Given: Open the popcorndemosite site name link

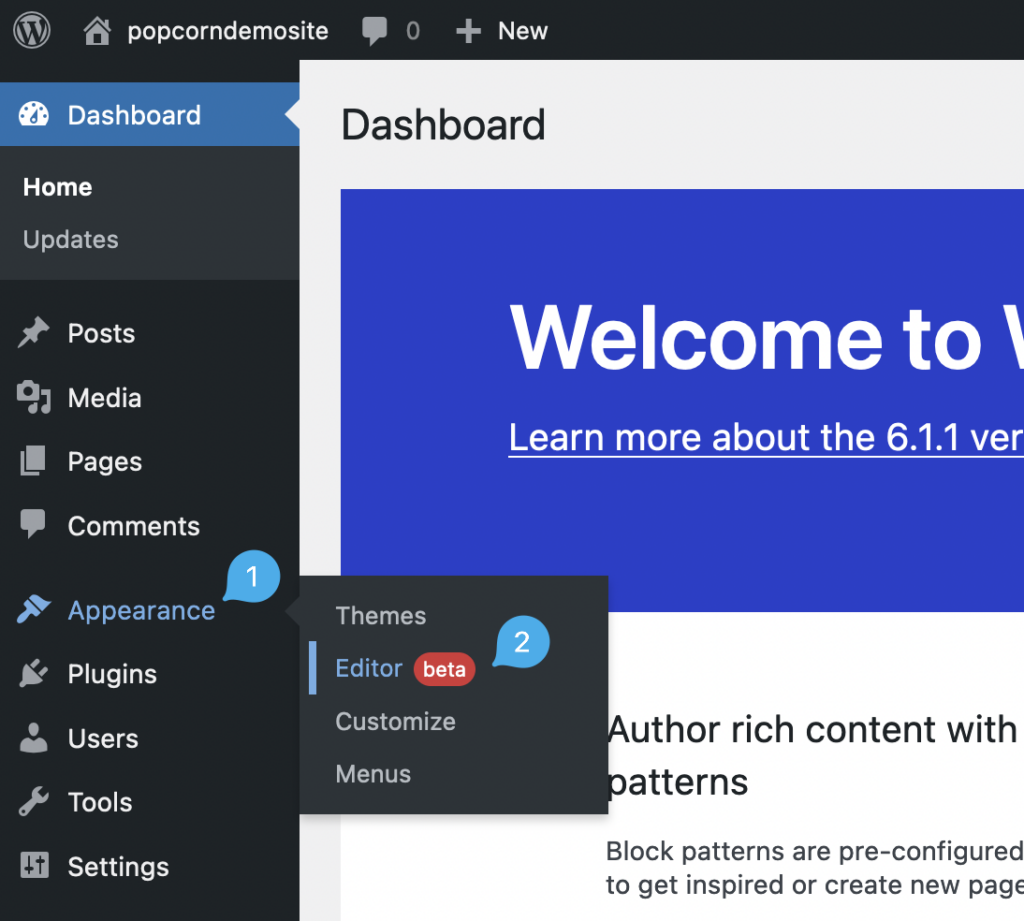Looking at the screenshot, I should [228, 31].
